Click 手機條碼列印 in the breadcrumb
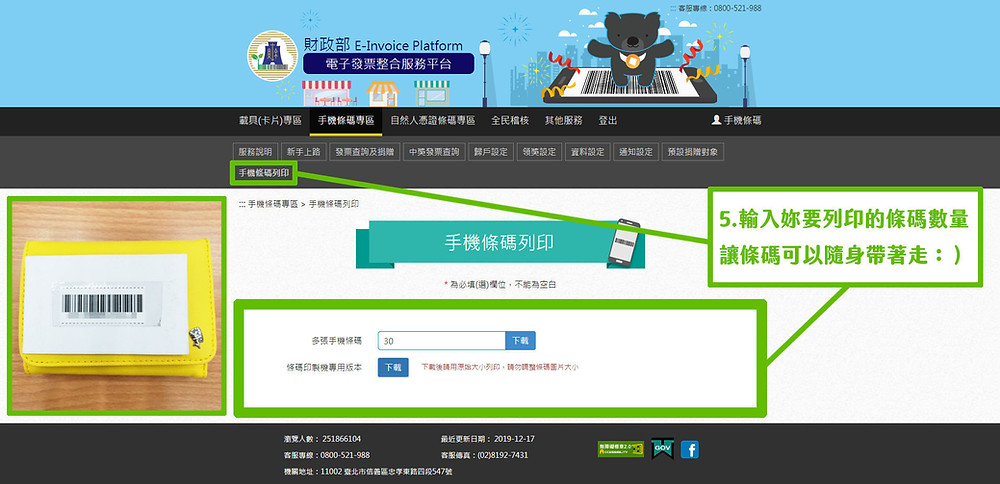 coord(334,204)
